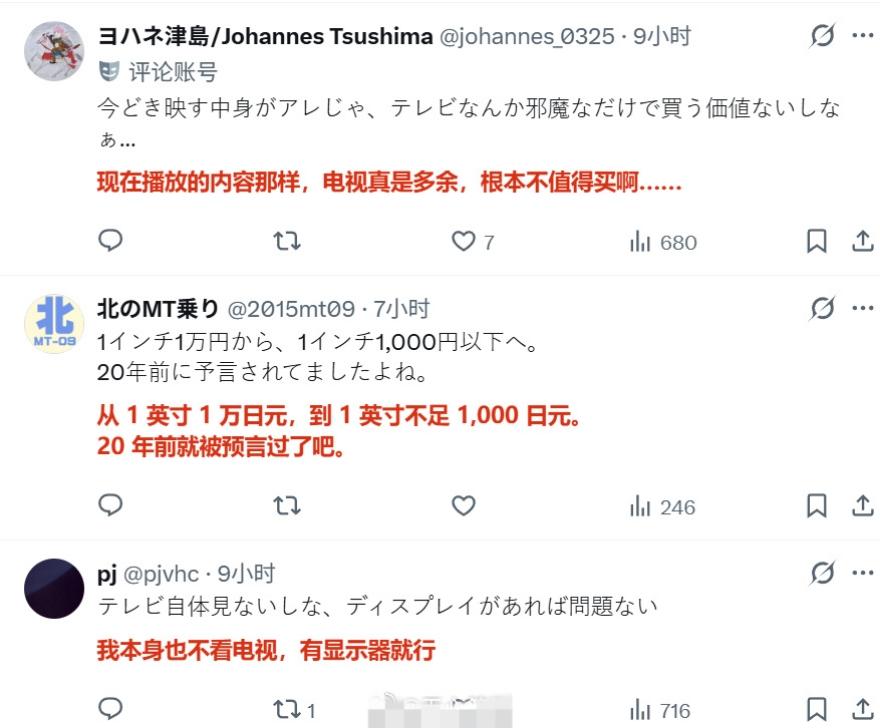The image size is (880, 728).
Task: Bookmark Johannes Tsushima's tweet
Action: 817,241
